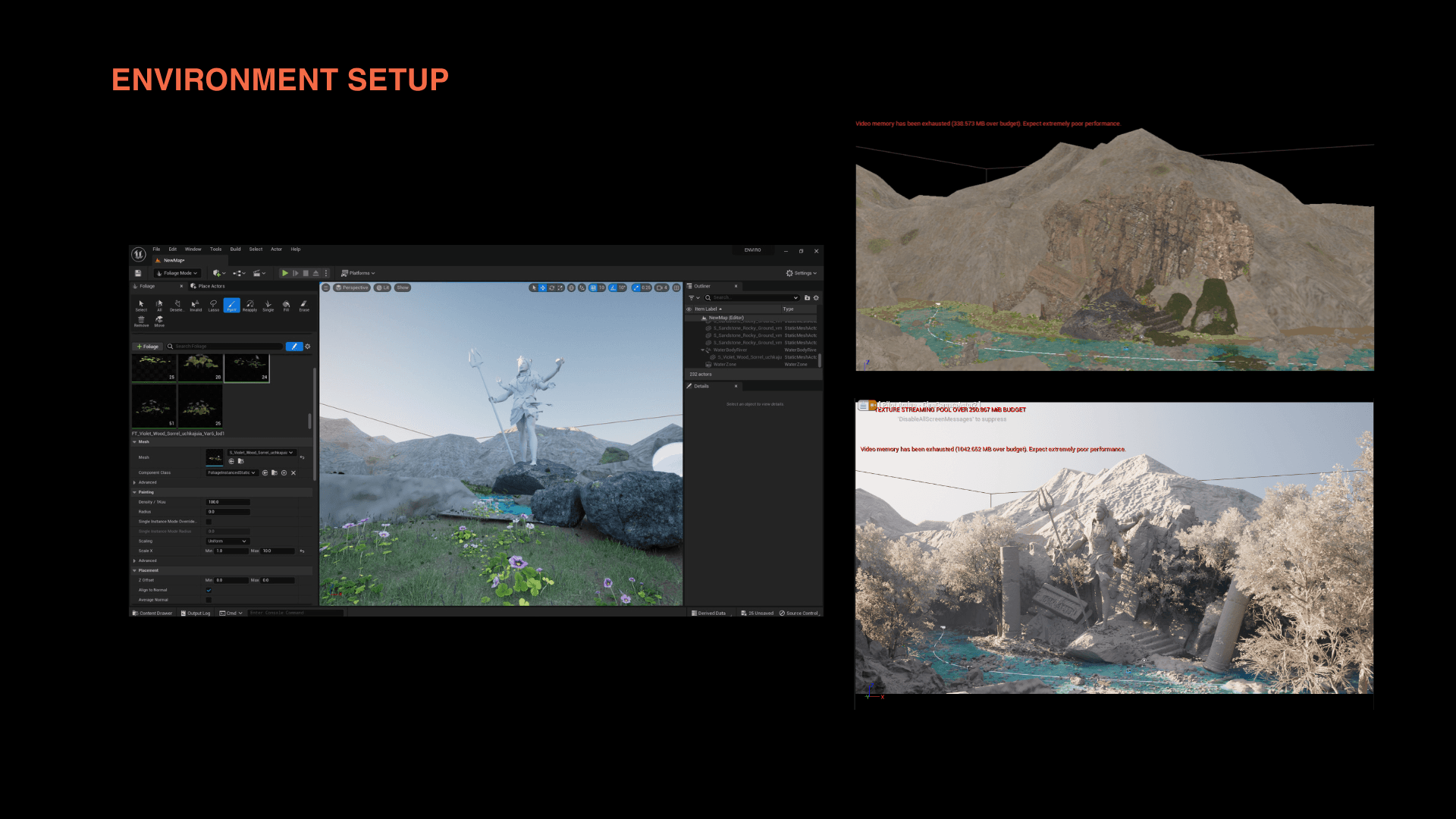Activate the Reapply foliage tool

(x=249, y=305)
